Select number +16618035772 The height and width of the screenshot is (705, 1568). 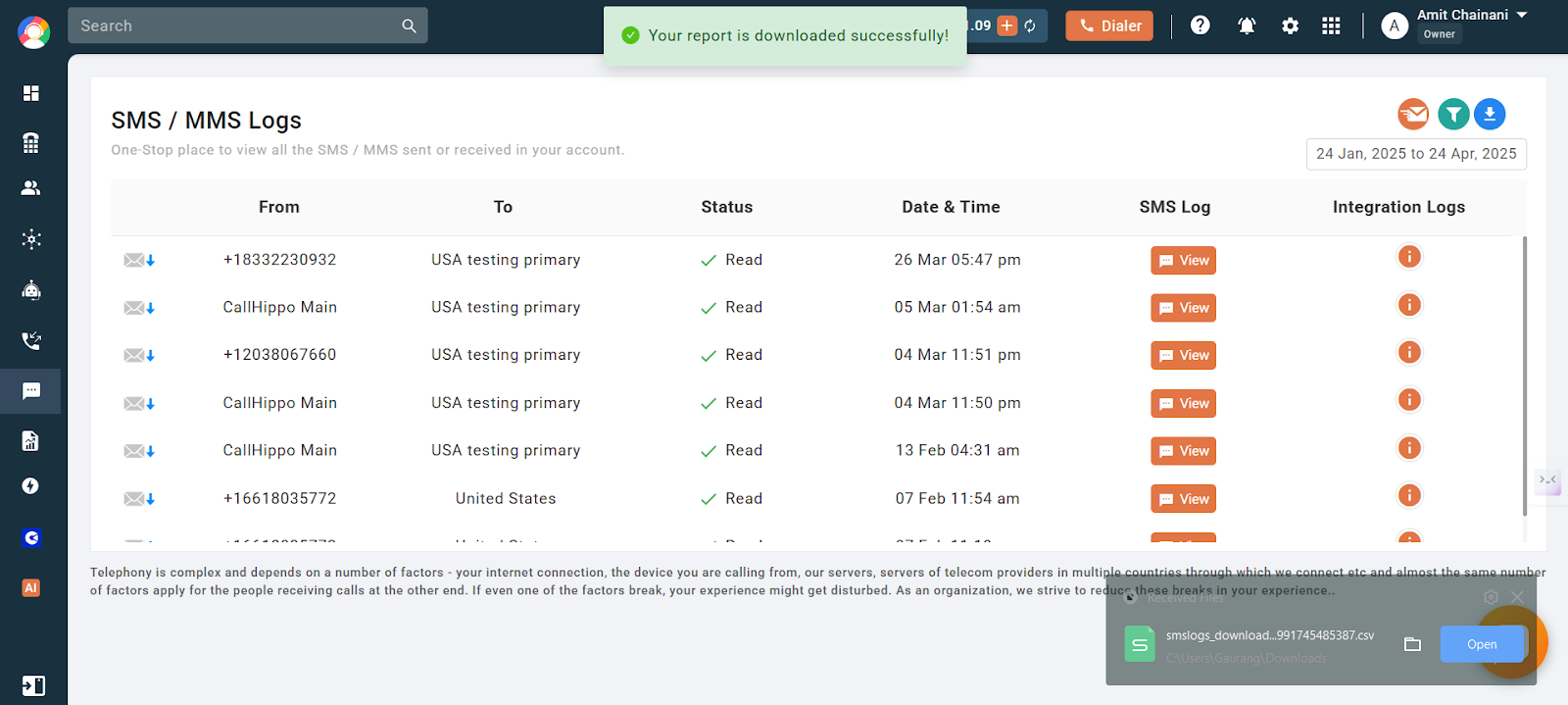tap(279, 499)
